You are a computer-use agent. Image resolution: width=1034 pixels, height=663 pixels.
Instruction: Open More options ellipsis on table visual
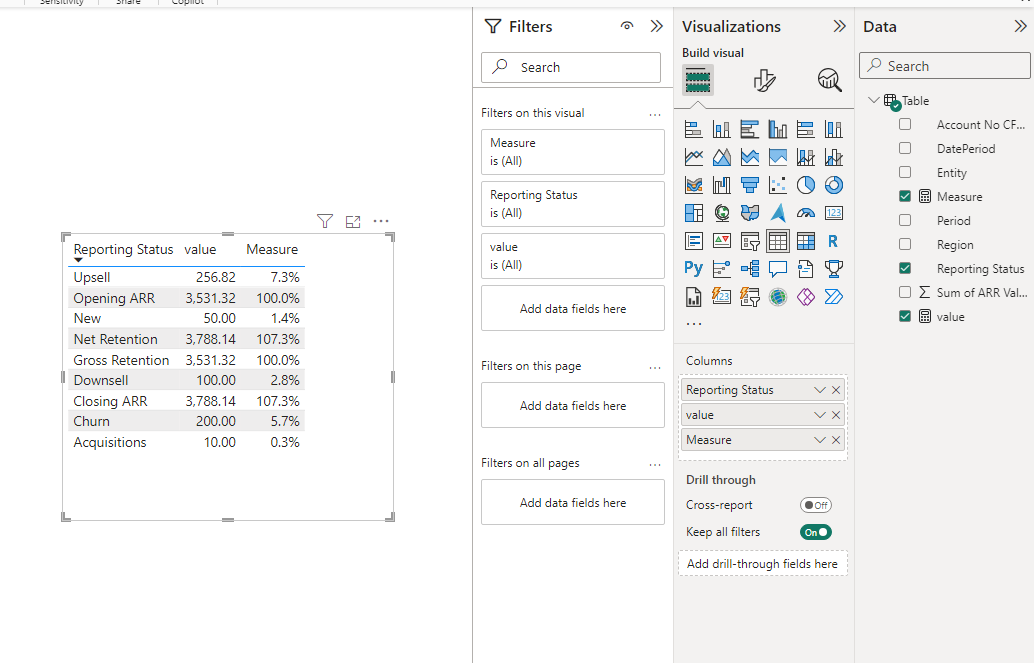click(381, 221)
